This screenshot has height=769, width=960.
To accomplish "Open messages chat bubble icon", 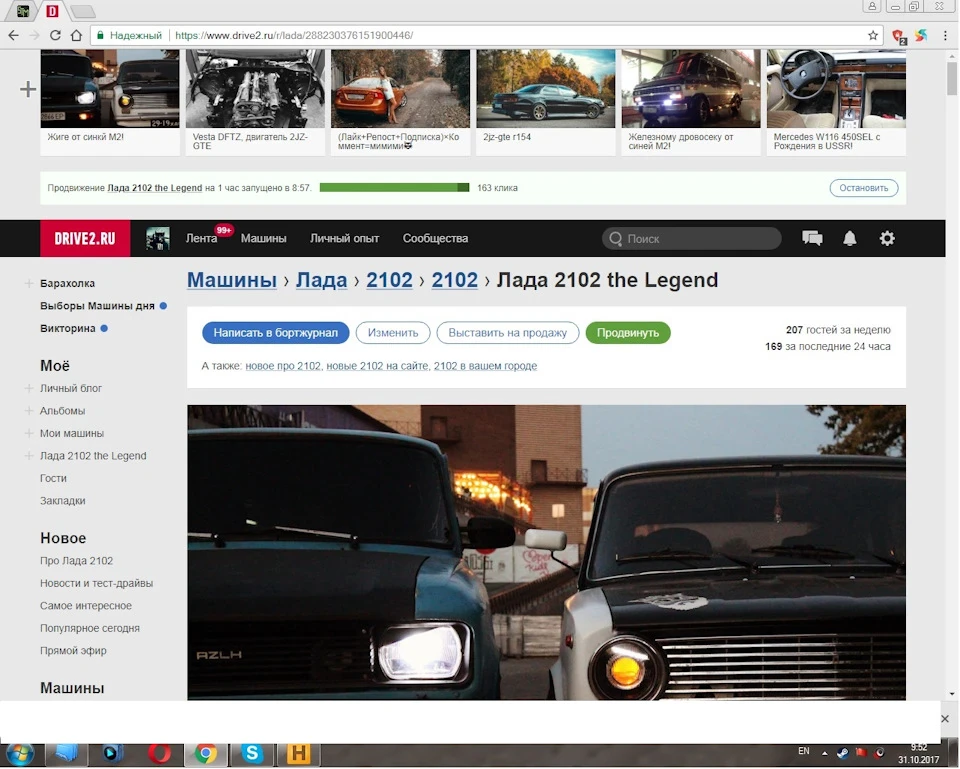I will click(x=812, y=238).
